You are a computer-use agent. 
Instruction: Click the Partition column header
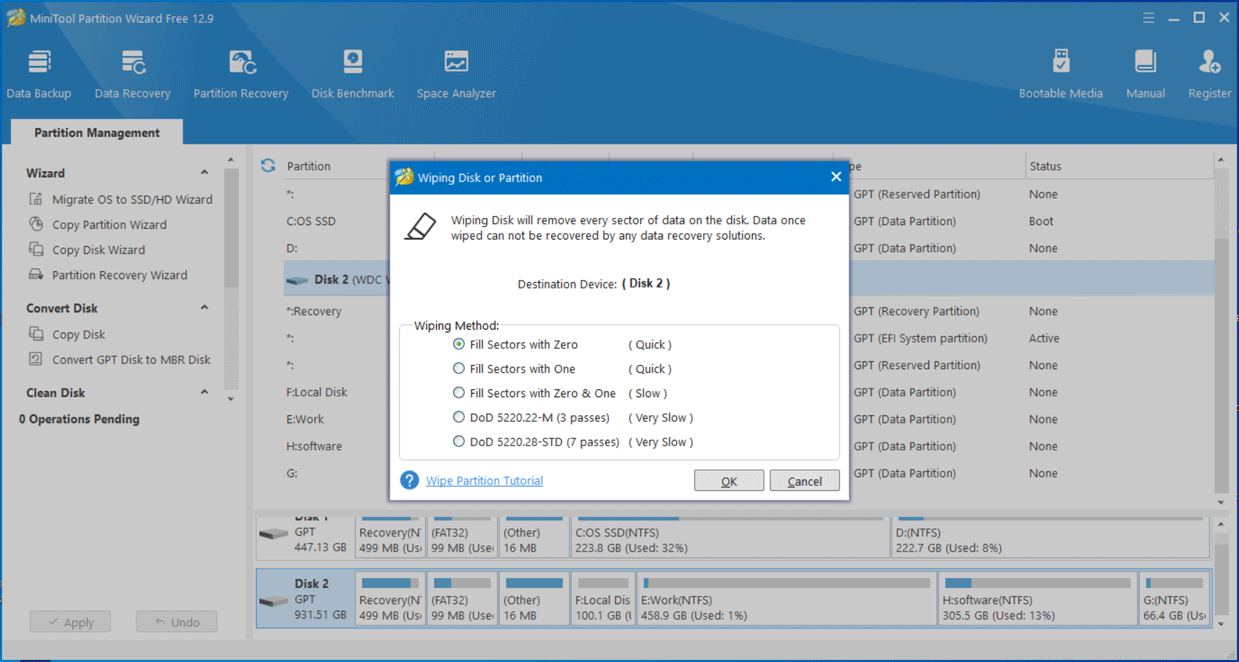[x=308, y=166]
